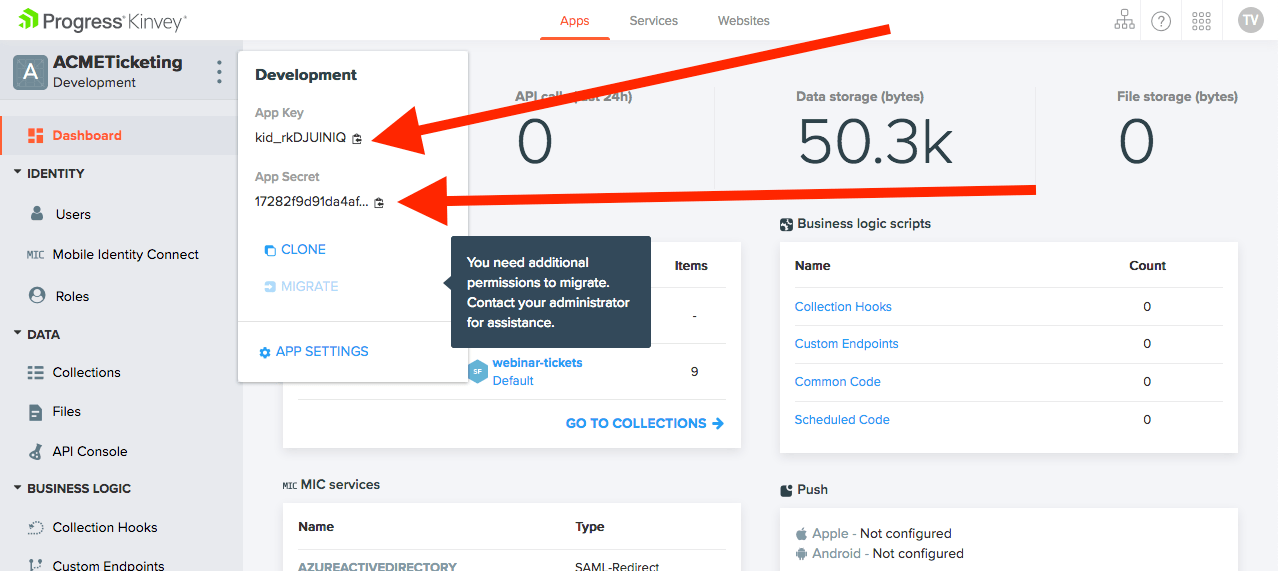
Task: Open the organization hierarchy icon
Action: point(1124,21)
